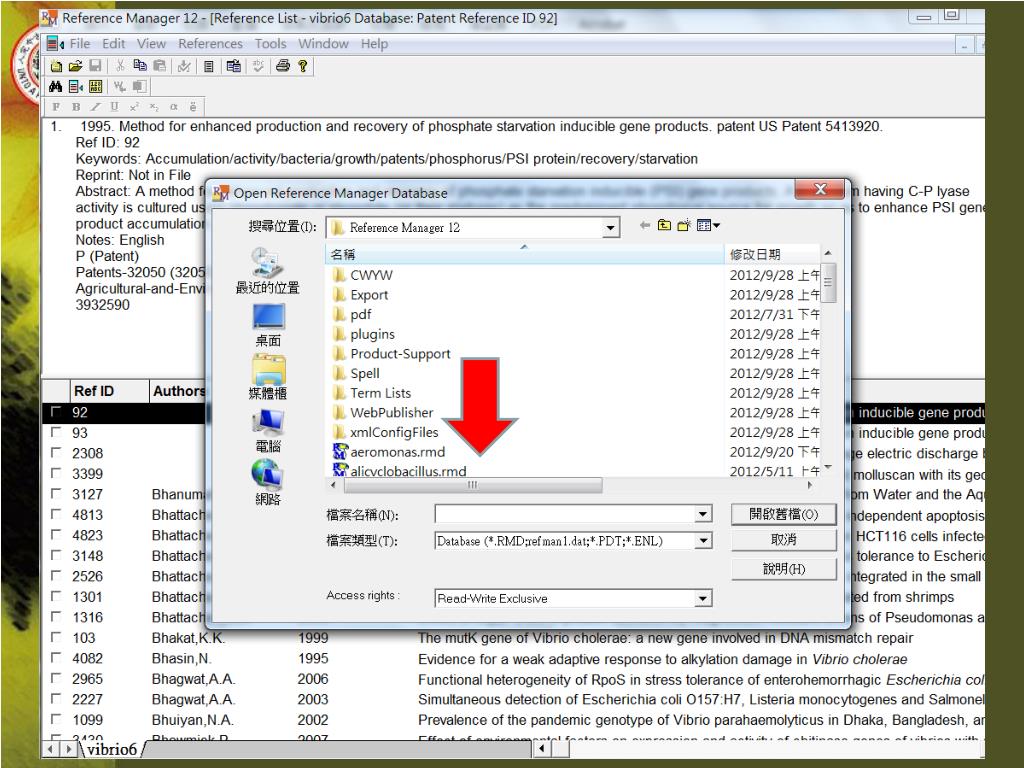Click the copy between databases icon
1024x768 pixels.
(234, 66)
